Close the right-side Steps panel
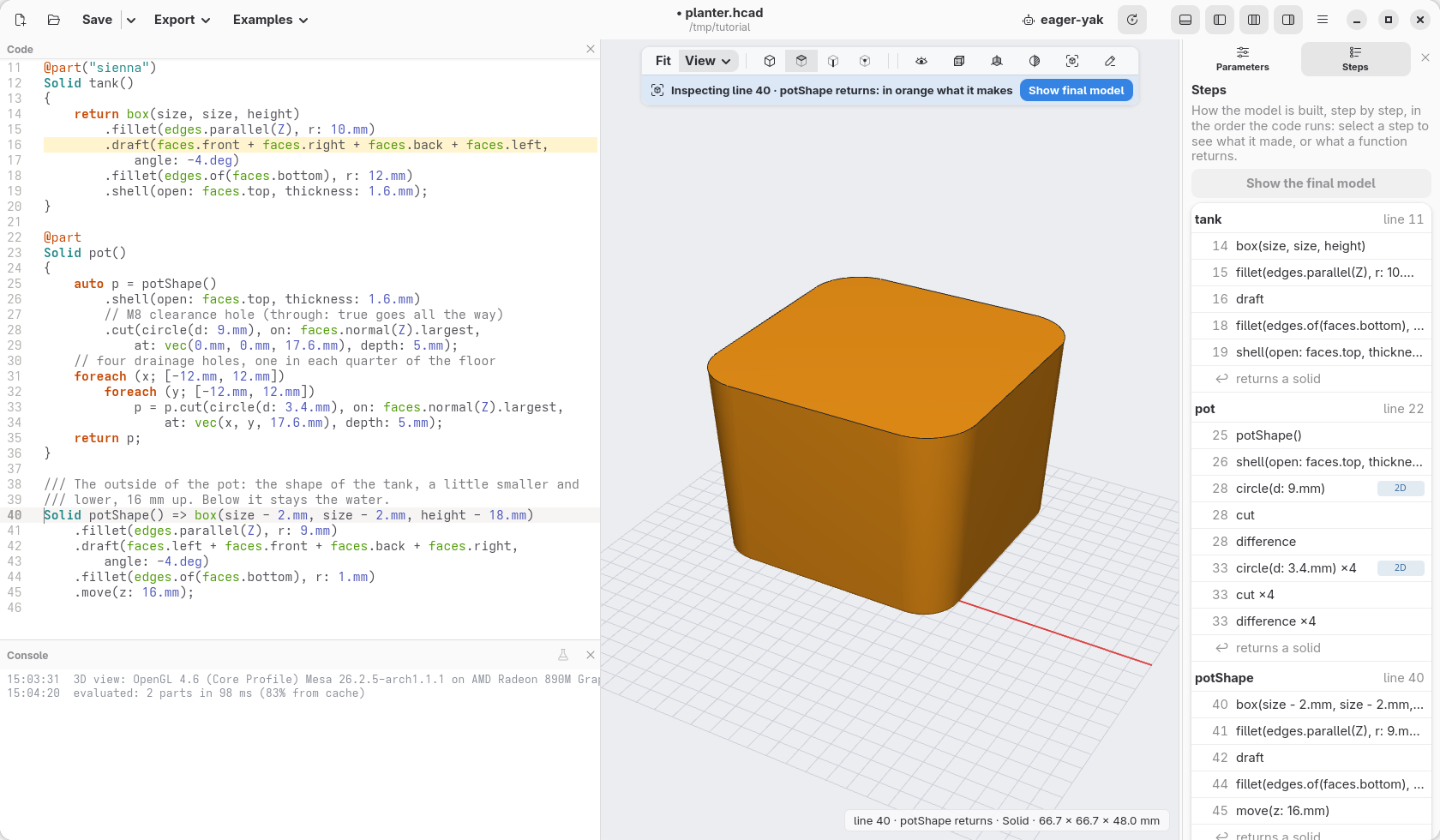Image resolution: width=1440 pixels, height=840 pixels. (1425, 57)
